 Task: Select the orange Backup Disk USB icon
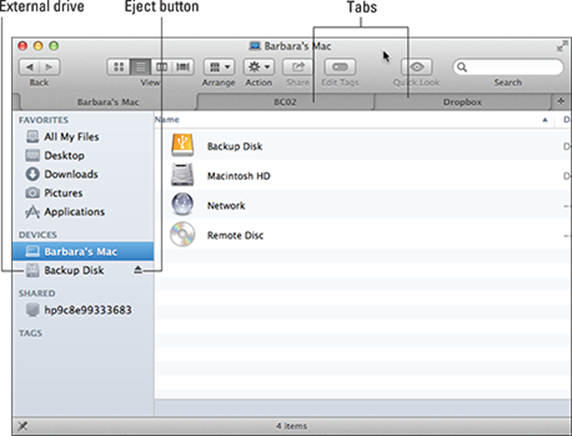point(182,145)
